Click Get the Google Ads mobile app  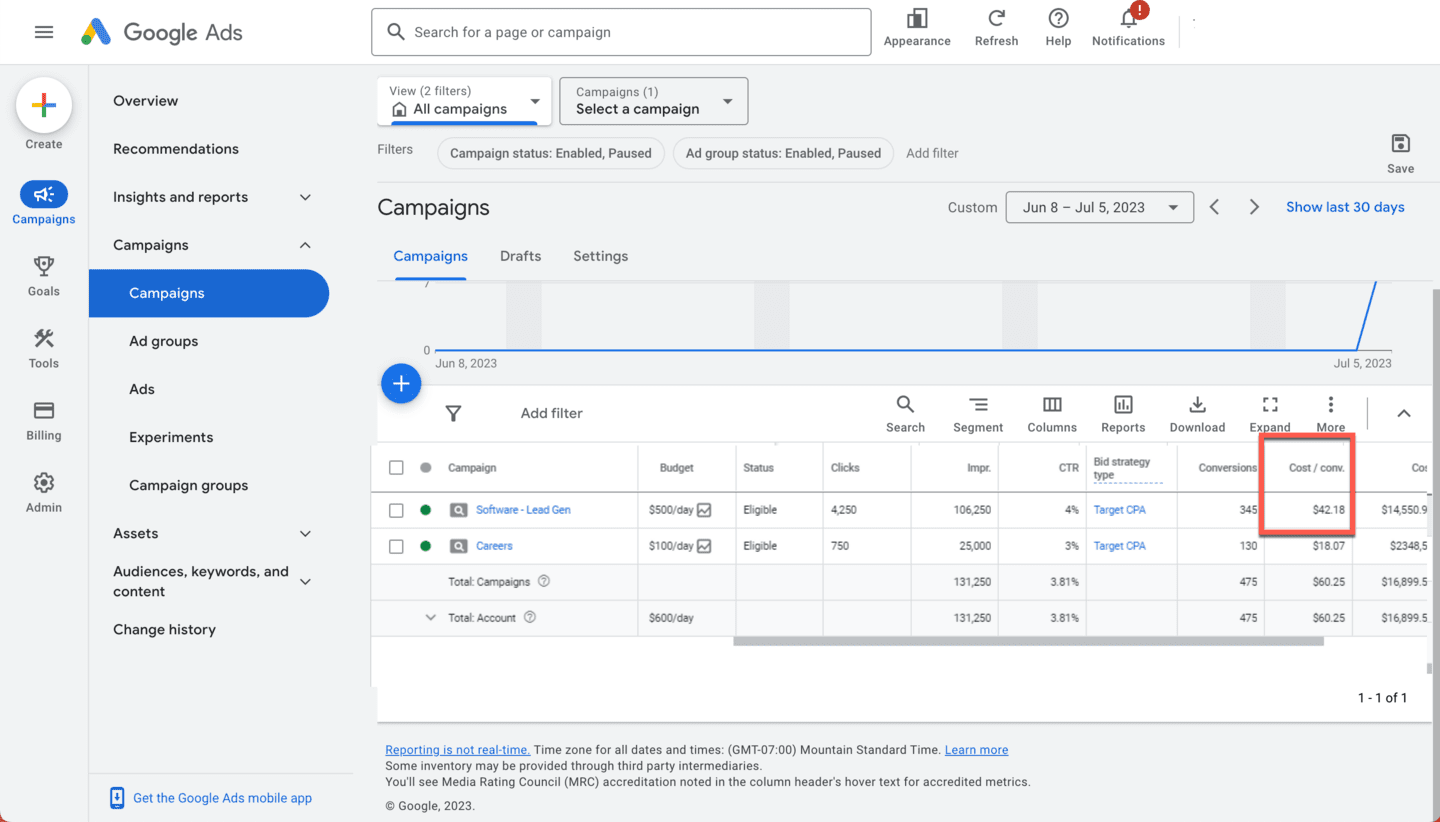click(222, 798)
